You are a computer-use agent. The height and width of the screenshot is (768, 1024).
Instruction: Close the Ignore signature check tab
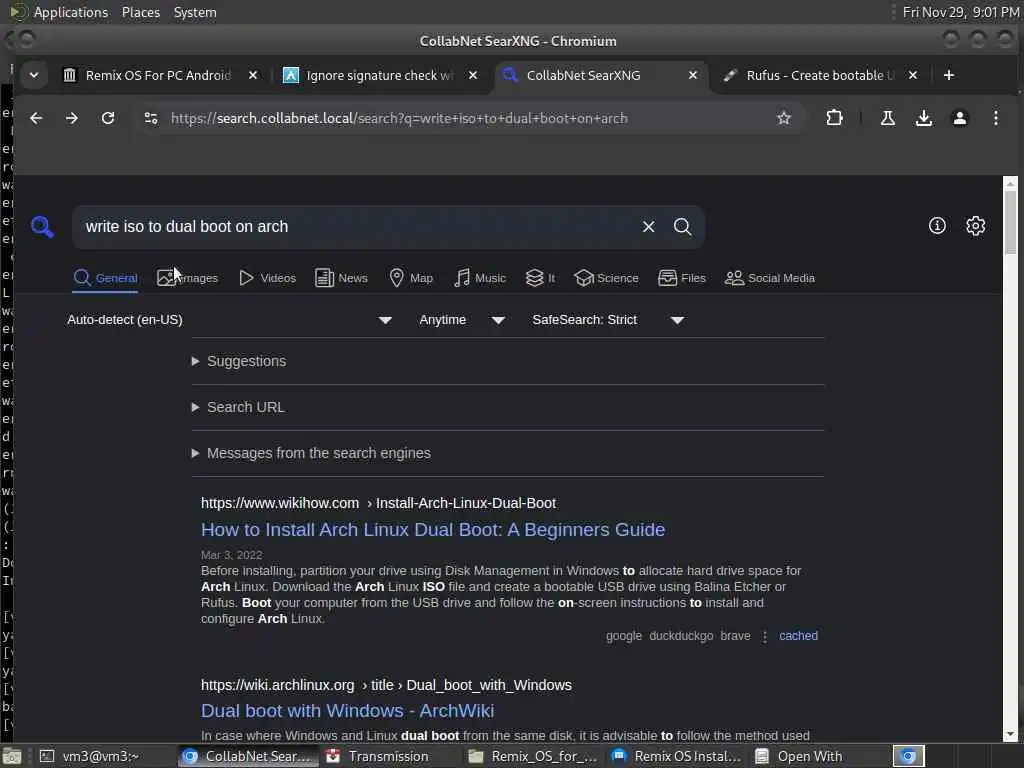tap(473, 75)
